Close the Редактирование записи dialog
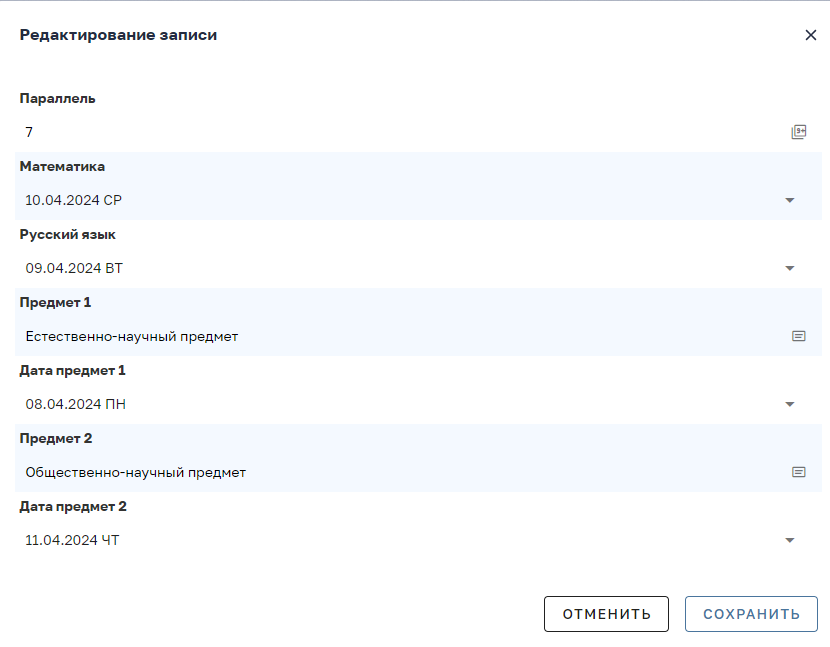 coord(810,35)
